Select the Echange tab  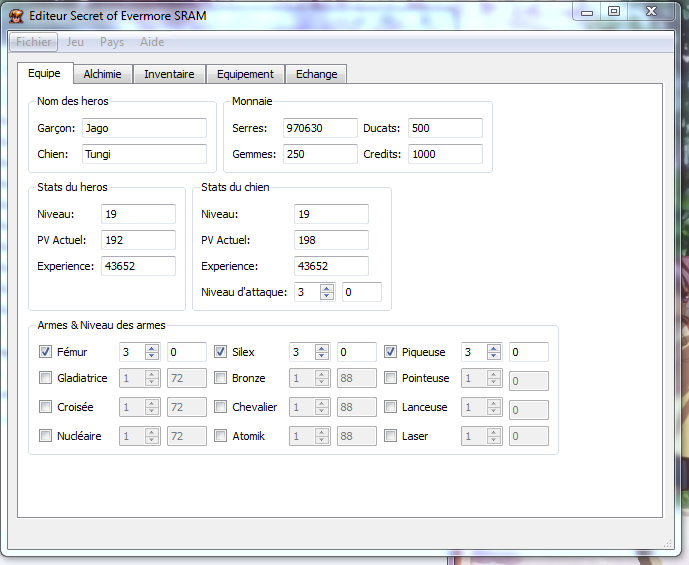coord(316,74)
